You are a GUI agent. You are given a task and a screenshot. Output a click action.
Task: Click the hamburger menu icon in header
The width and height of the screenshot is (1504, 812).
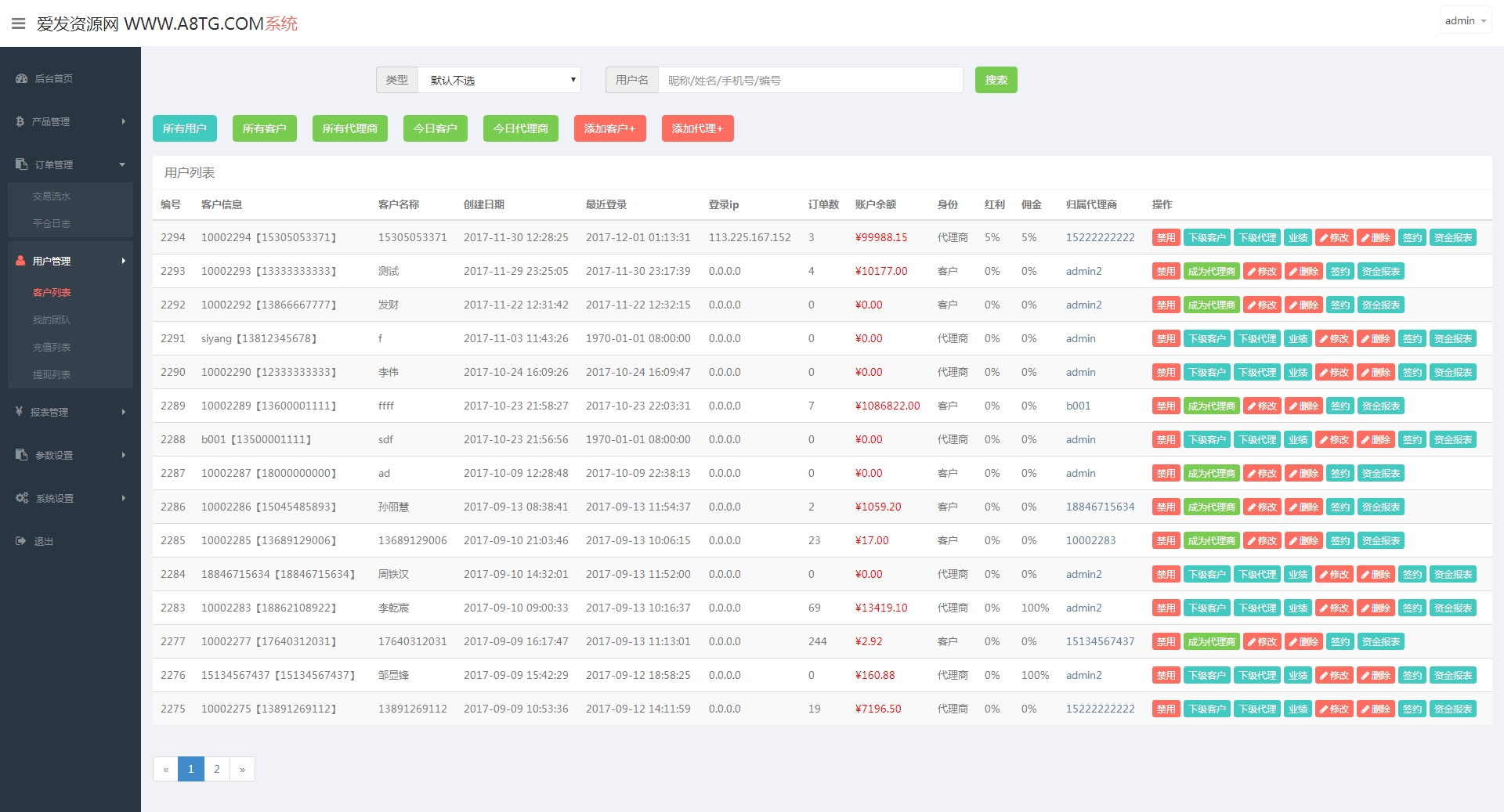coord(18,23)
